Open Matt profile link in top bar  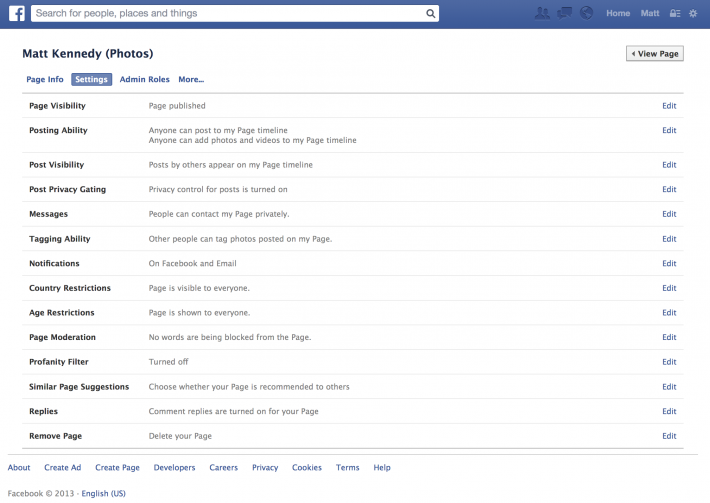650,14
